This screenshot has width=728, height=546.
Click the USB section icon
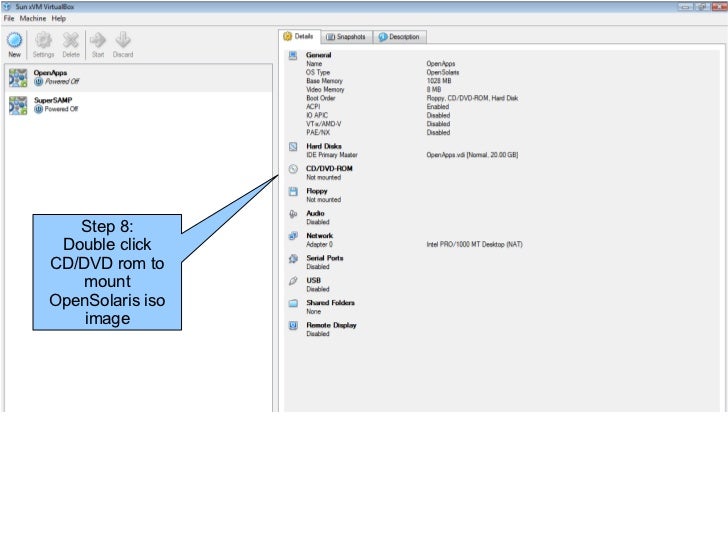[x=293, y=281]
